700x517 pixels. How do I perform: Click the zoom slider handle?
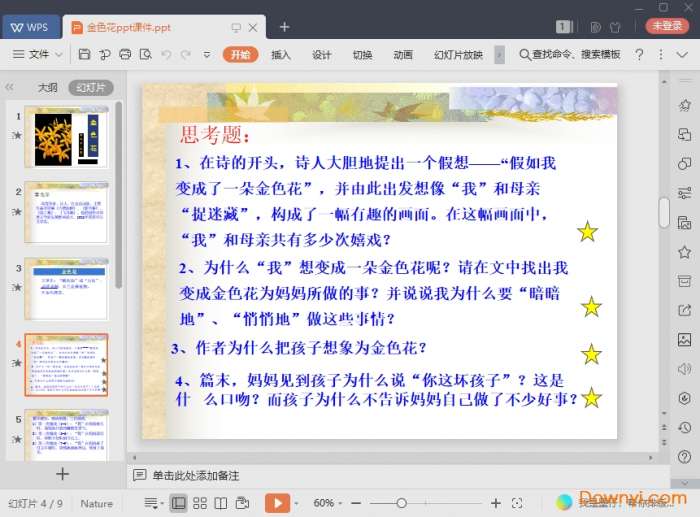pos(401,503)
